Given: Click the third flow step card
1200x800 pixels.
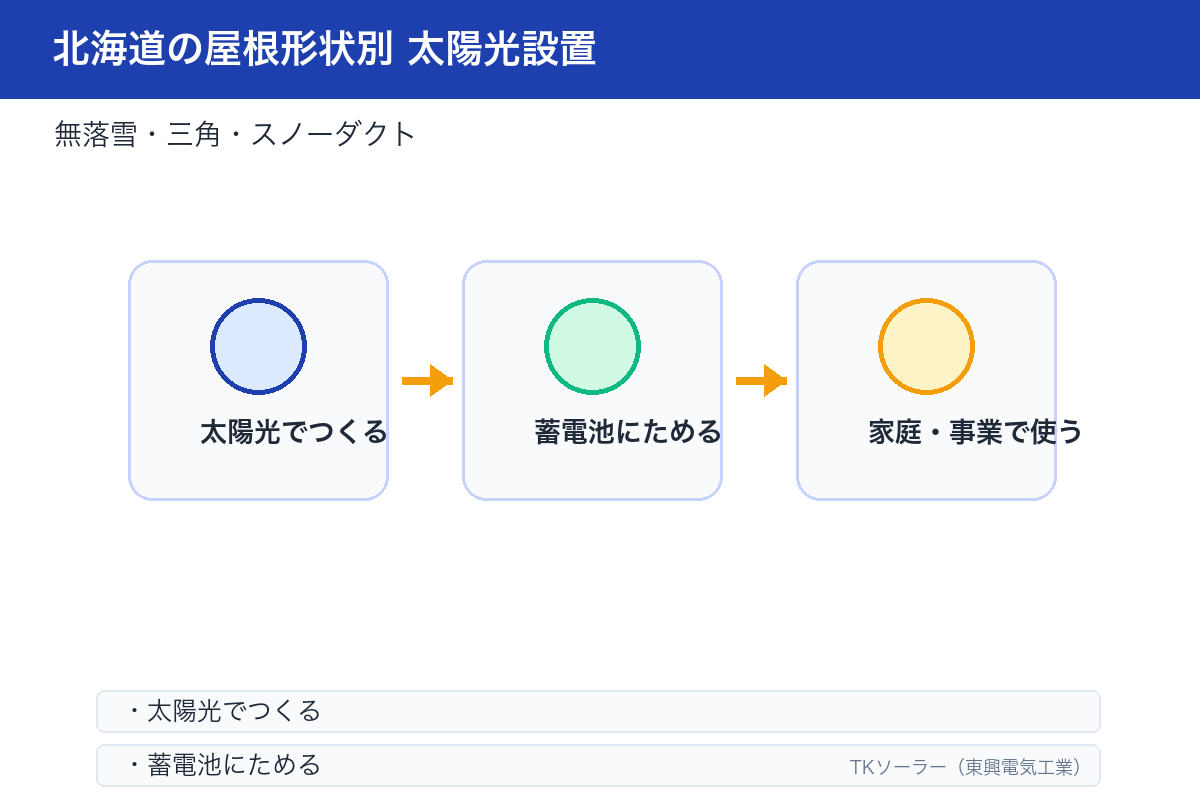Looking at the screenshot, I should pos(926,380).
